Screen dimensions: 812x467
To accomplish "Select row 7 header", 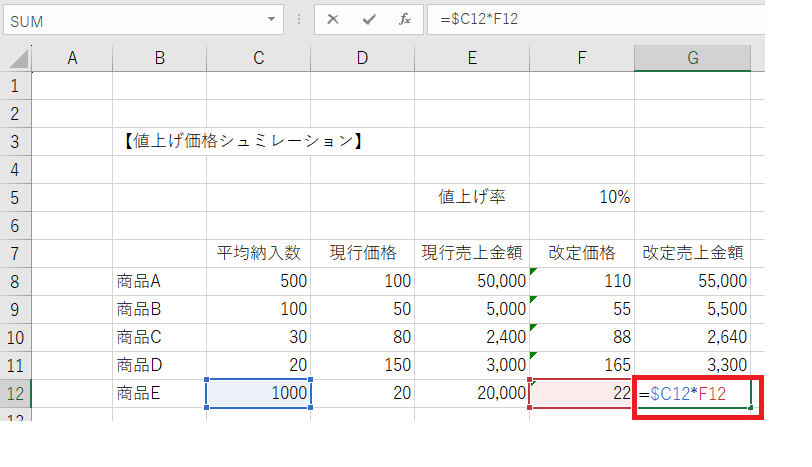I will coord(15,253).
